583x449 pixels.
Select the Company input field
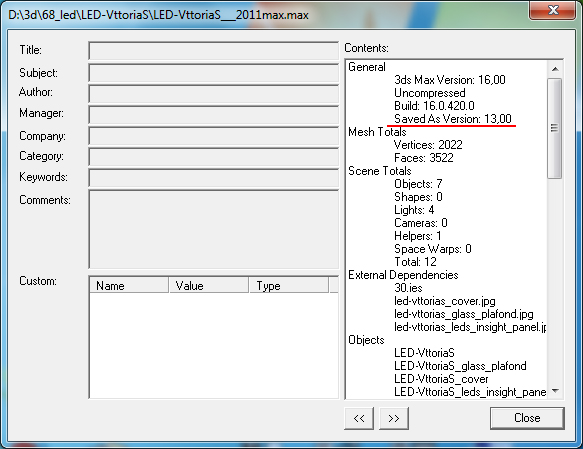tap(213, 136)
